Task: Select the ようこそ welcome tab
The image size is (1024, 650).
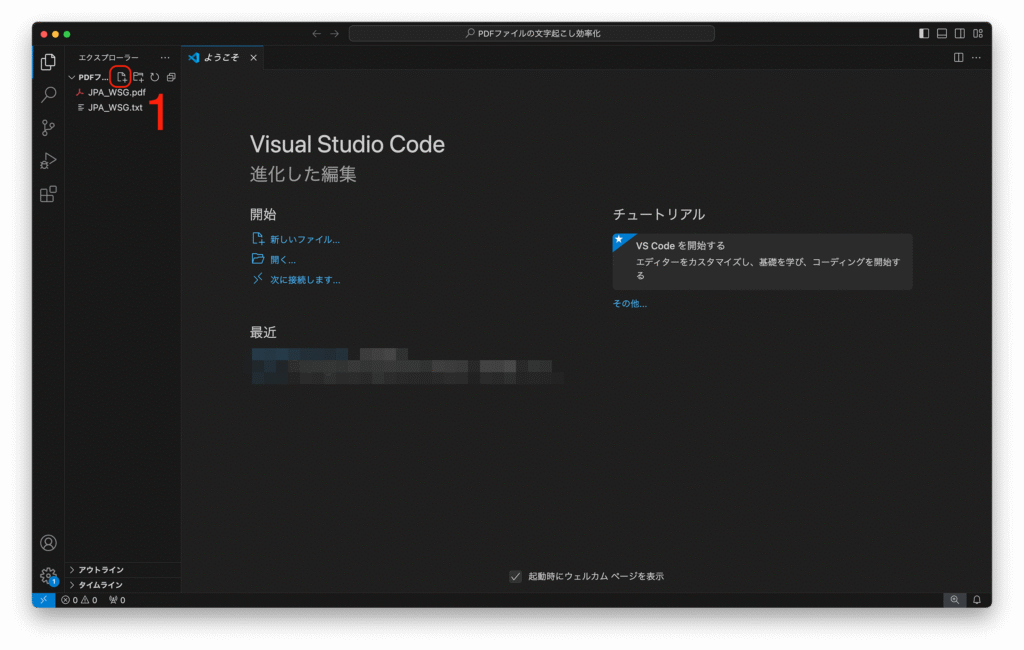Action: click(x=222, y=57)
